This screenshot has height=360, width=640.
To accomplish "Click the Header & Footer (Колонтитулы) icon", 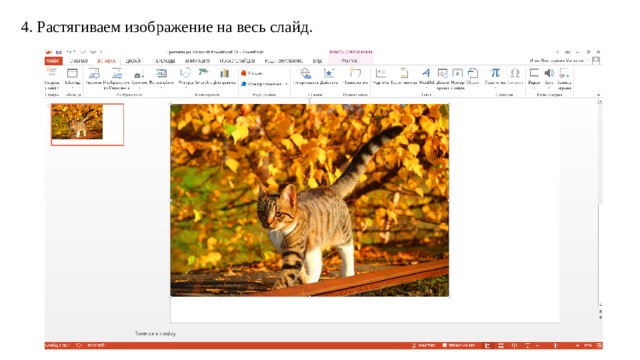I will (404, 73).
